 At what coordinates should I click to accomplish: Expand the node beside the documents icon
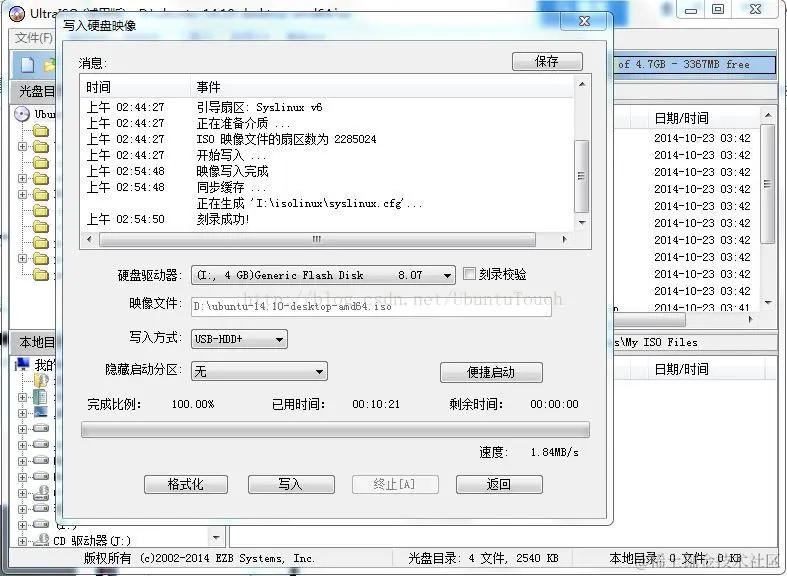[22, 397]
